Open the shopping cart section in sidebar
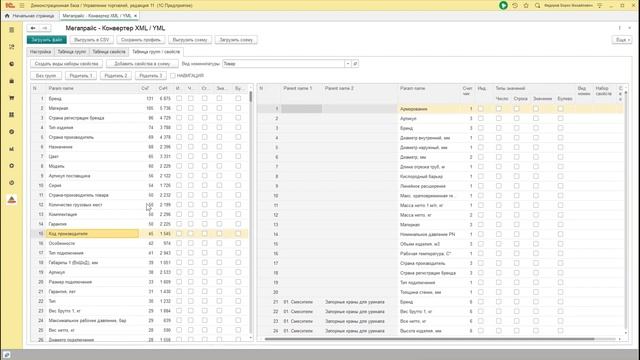 coord(12,98)
